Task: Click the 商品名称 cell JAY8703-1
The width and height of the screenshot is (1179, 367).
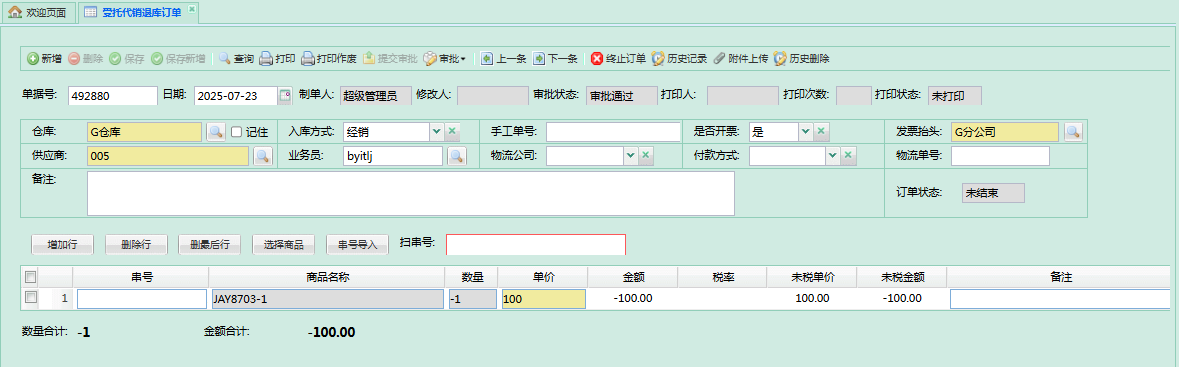Action: [328, 299]
